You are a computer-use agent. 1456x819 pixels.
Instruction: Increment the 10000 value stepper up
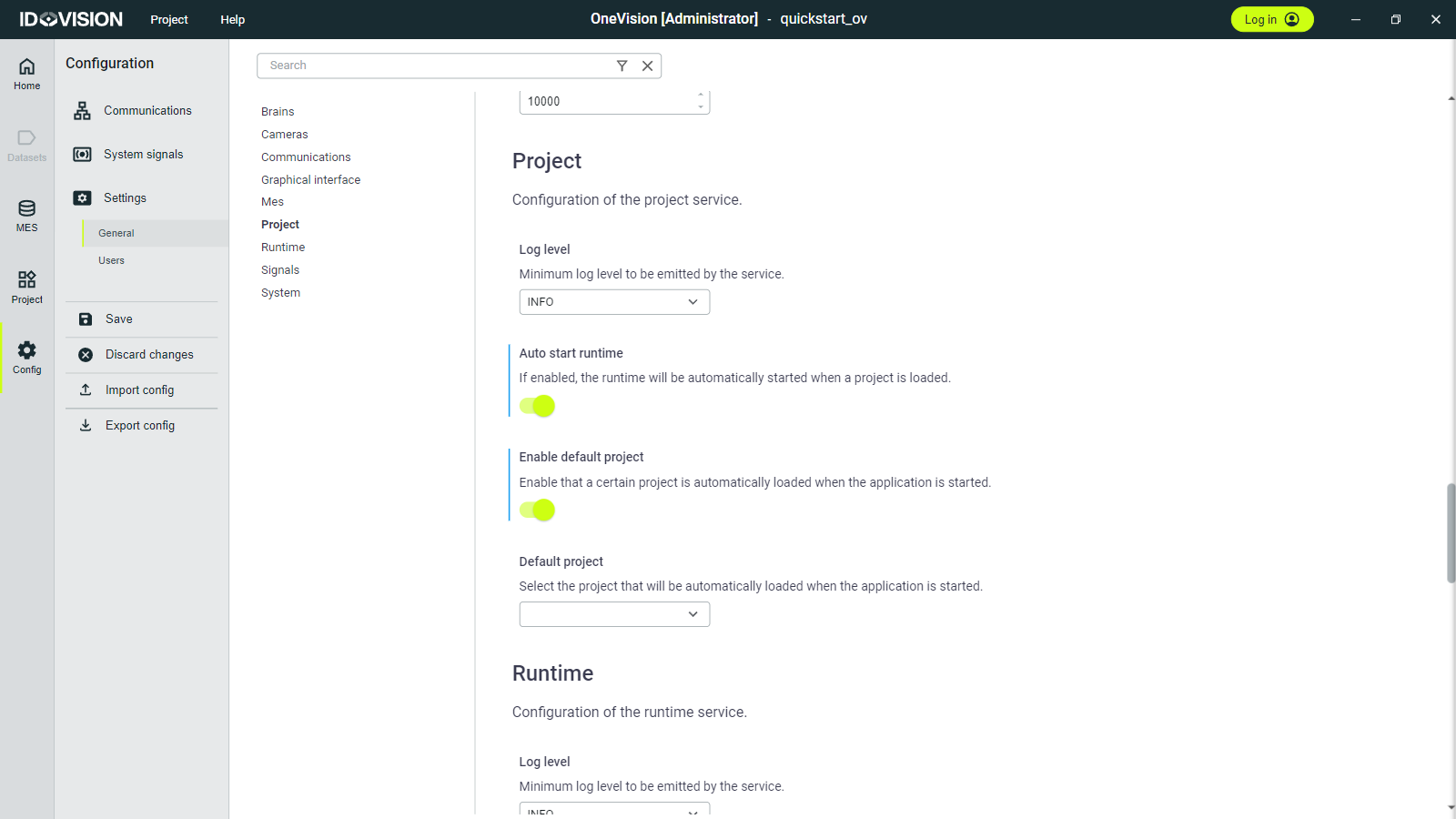(x=701, y=96)
